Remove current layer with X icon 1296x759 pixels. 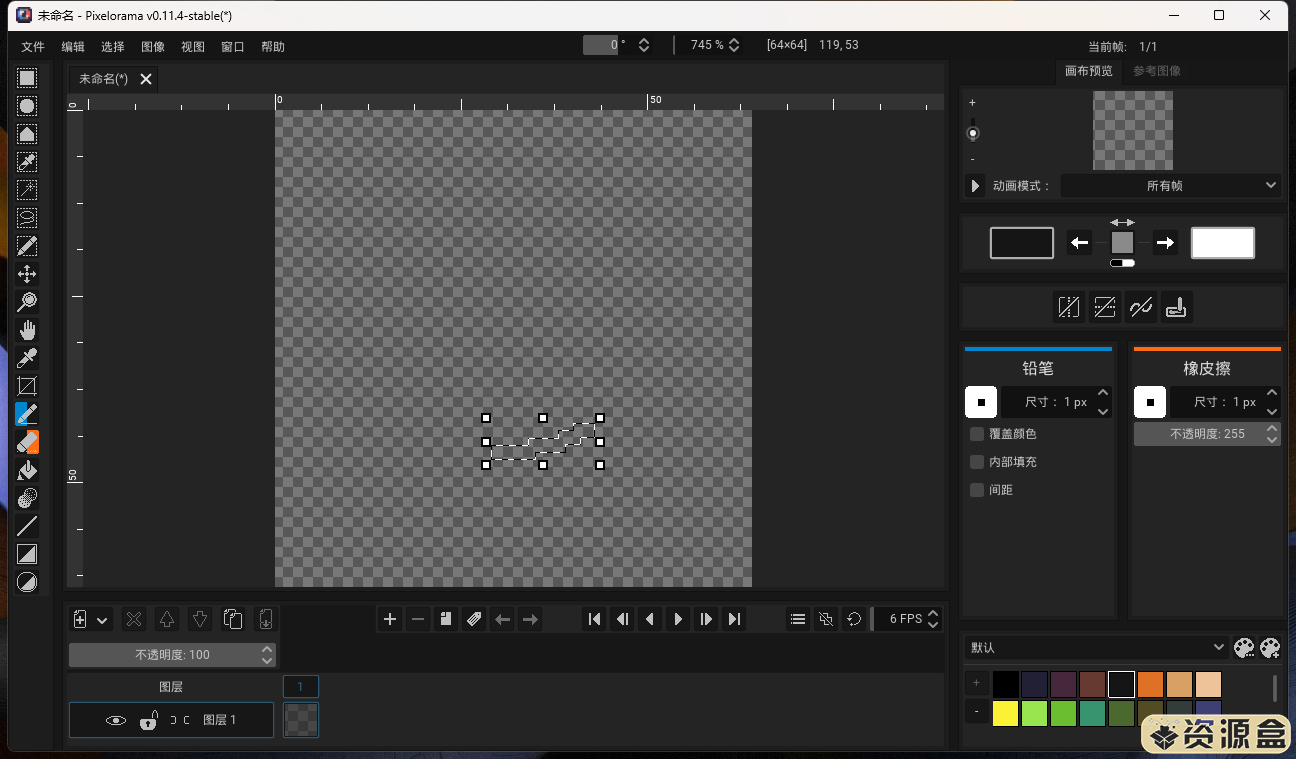[x=133, y=619]
